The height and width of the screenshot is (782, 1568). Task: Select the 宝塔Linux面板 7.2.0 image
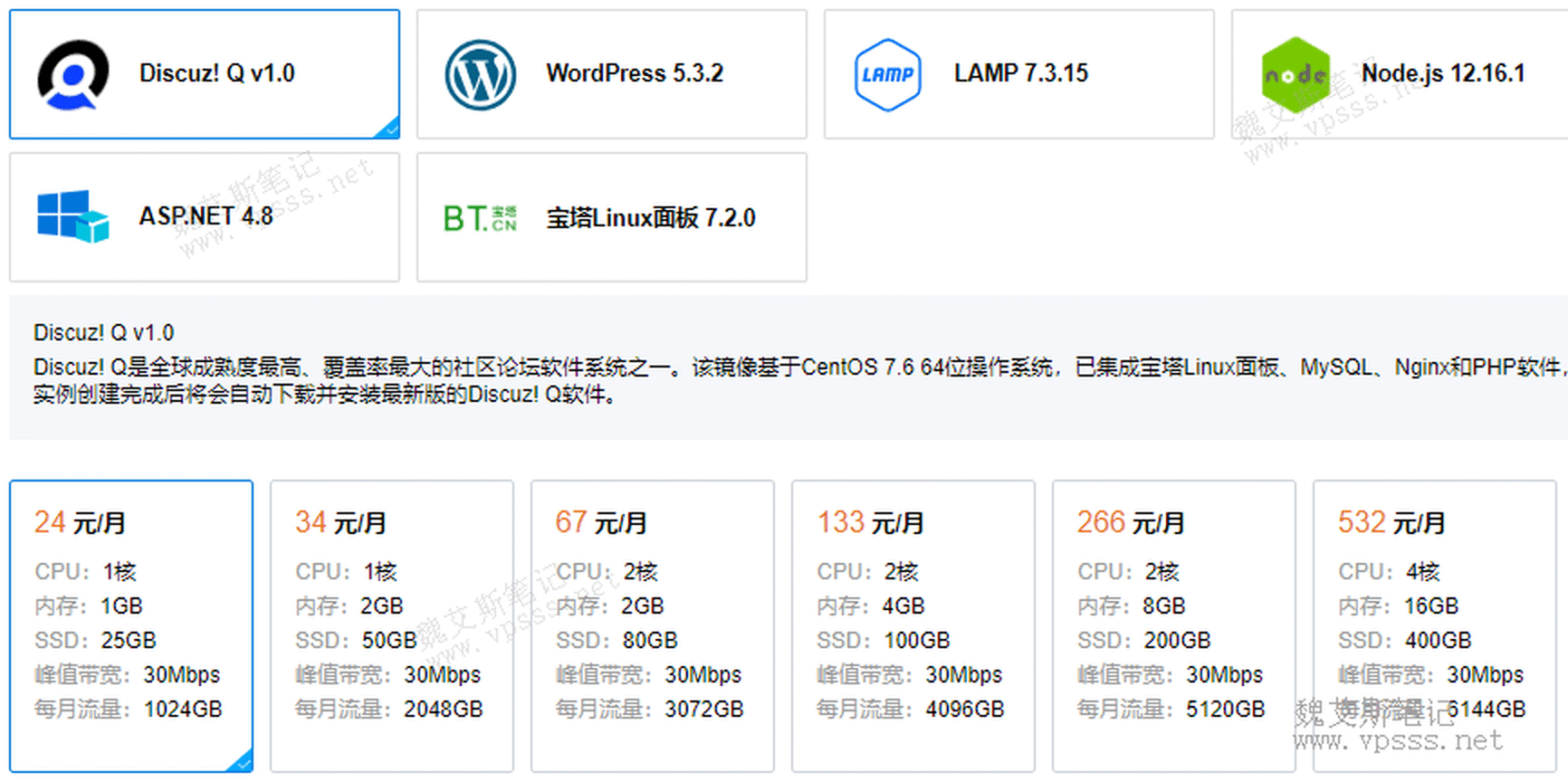coord(612,217)
